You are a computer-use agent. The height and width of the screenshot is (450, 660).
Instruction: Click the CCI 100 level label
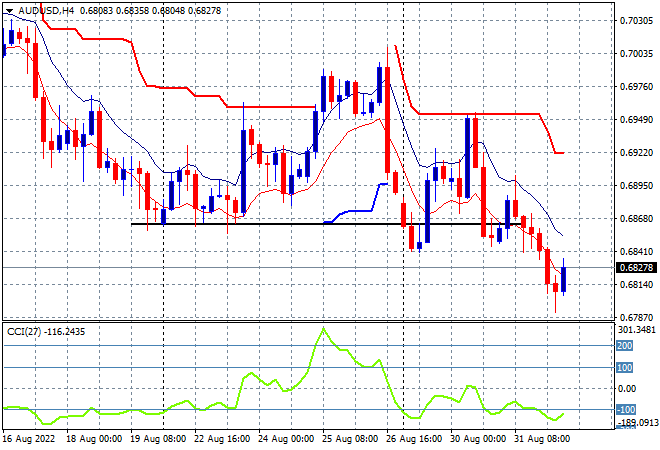[x=624, y=368]
